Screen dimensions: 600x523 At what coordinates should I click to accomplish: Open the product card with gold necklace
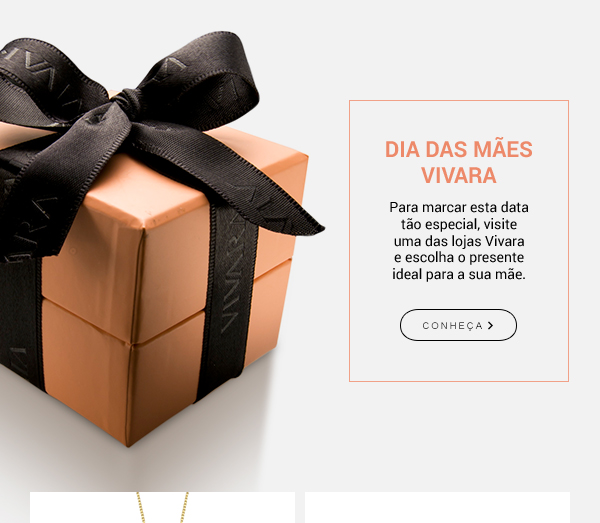[162, 507]
